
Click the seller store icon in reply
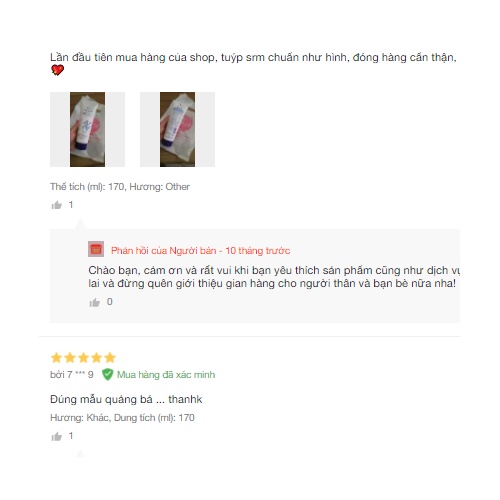[x=96, y=249]
